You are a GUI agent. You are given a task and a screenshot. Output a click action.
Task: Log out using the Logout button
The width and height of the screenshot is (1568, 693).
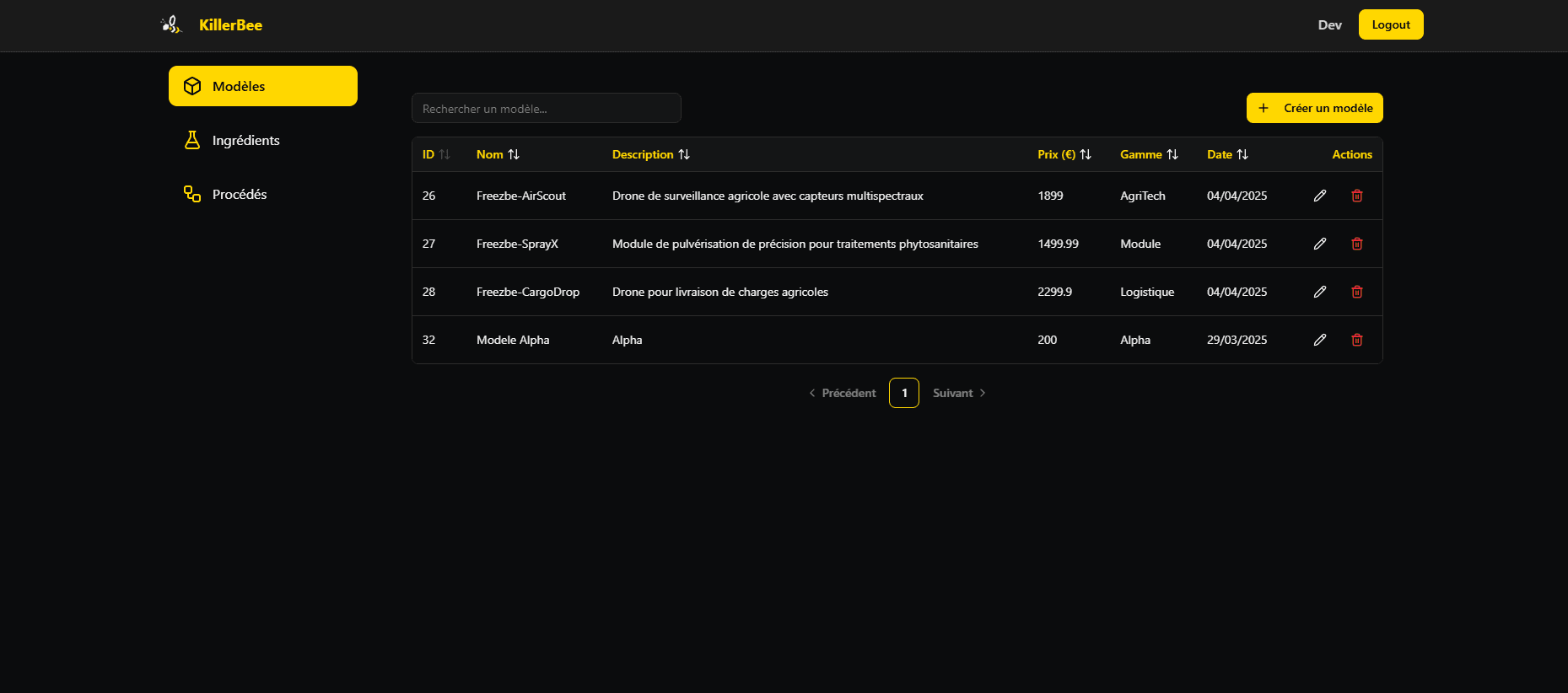click(1390, 24)
